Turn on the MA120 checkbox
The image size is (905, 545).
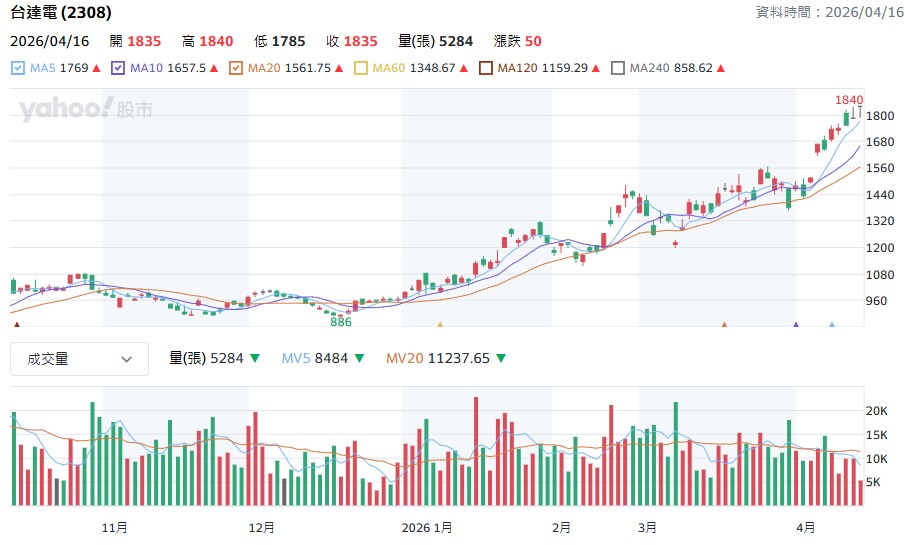click(486, 68)
